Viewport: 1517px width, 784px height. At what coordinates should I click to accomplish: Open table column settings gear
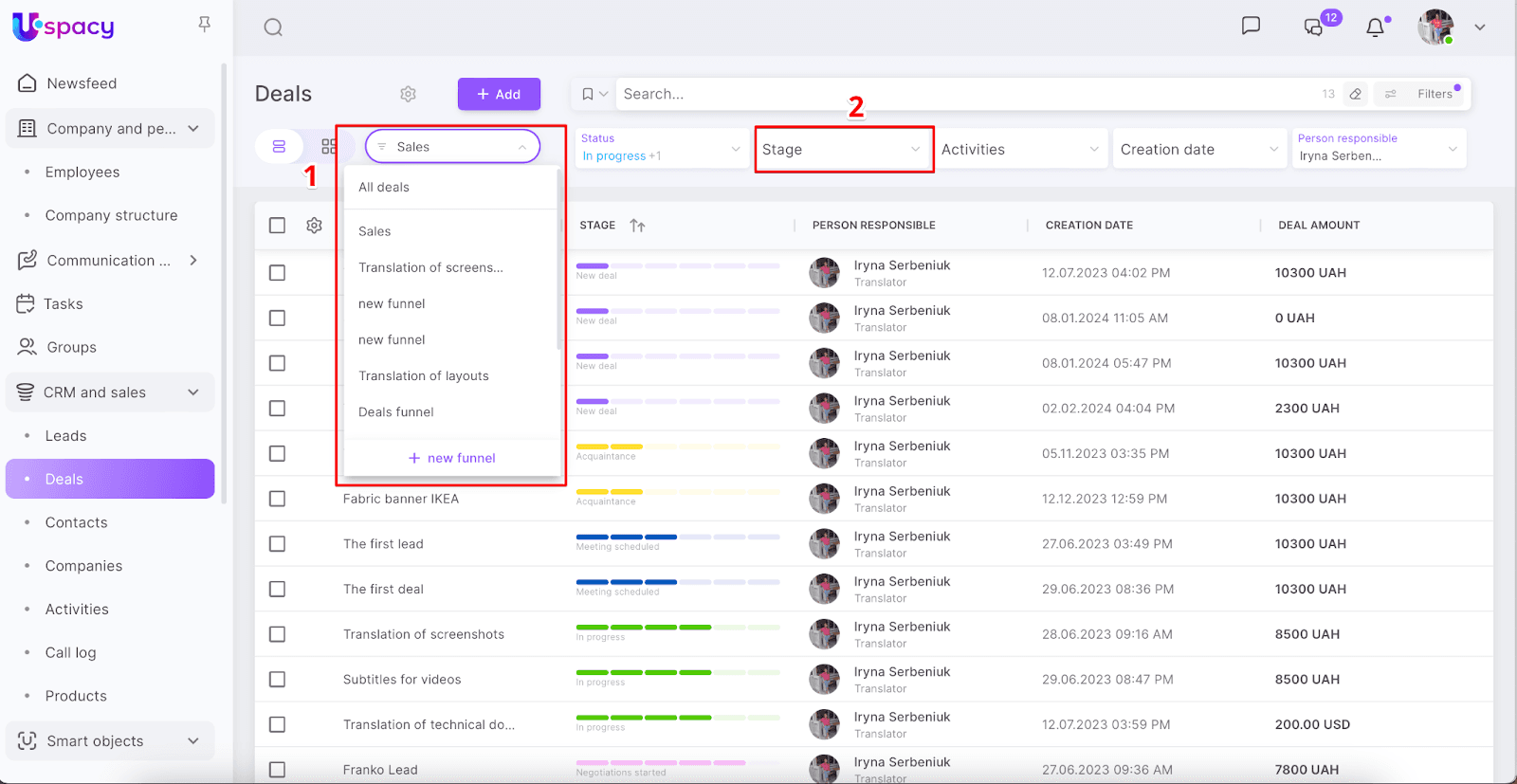[x=314, y=226]
